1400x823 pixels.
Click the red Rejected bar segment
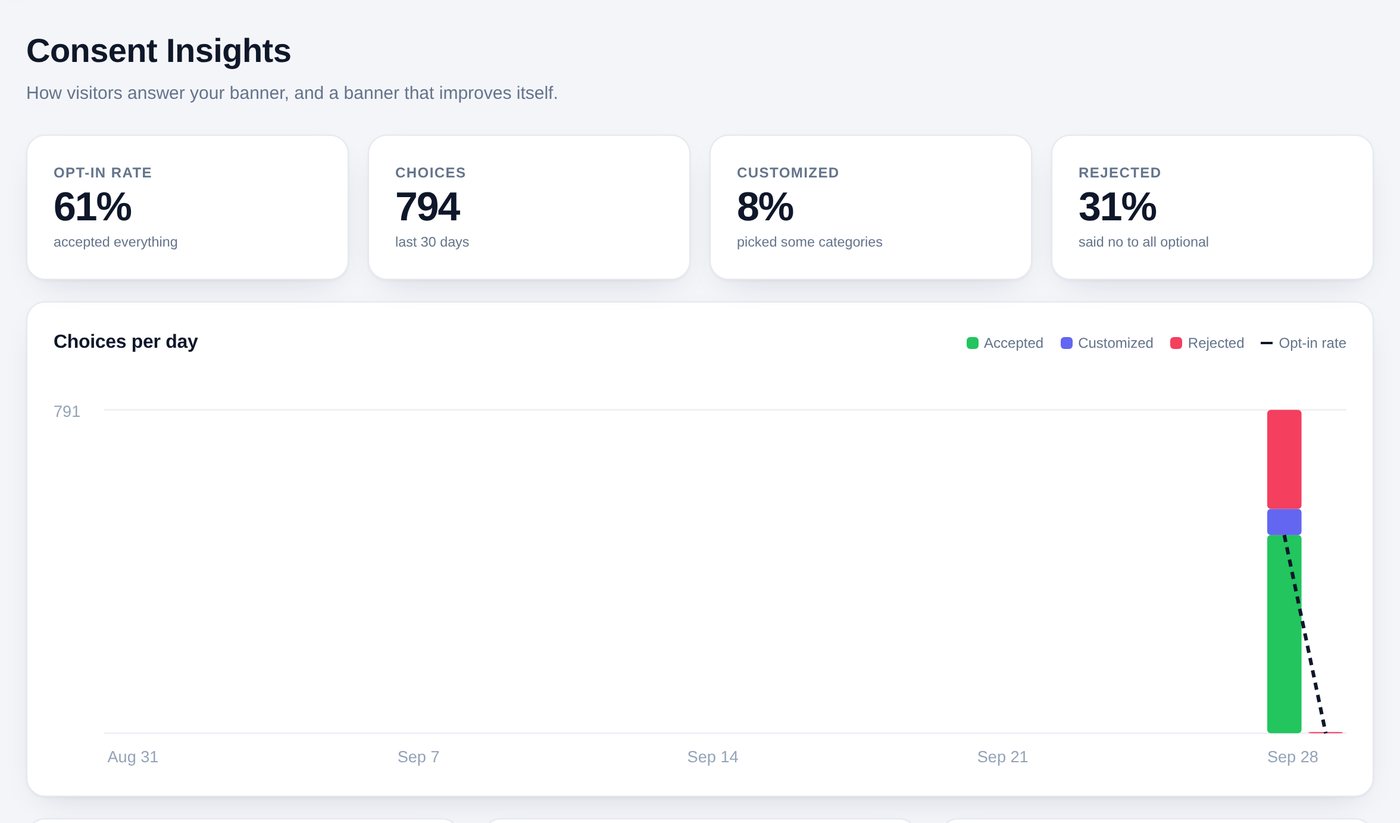(1284, 459)
